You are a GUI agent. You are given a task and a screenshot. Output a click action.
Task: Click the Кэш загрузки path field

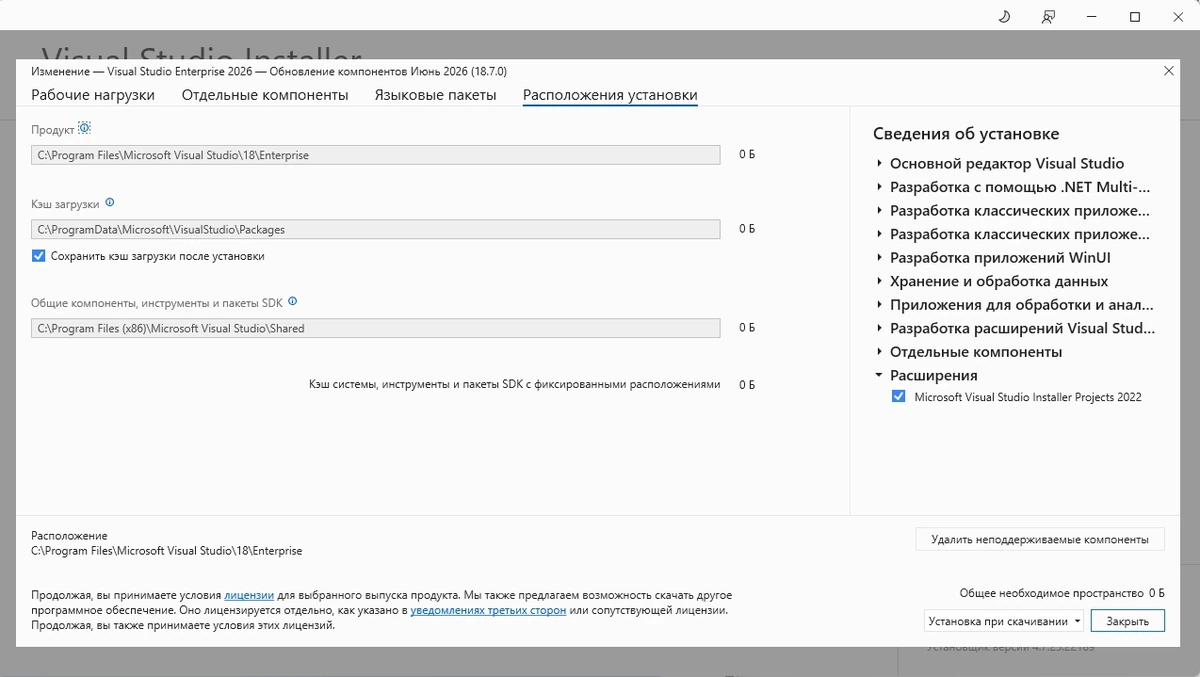coord(376,229)
